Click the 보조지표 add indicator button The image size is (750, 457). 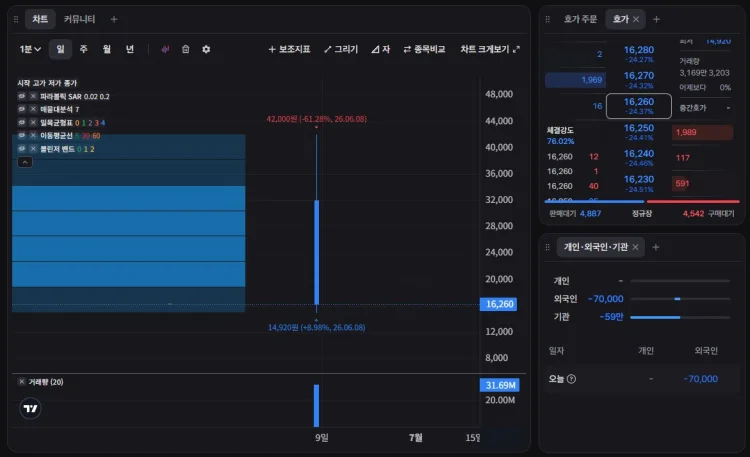(289, 49)
